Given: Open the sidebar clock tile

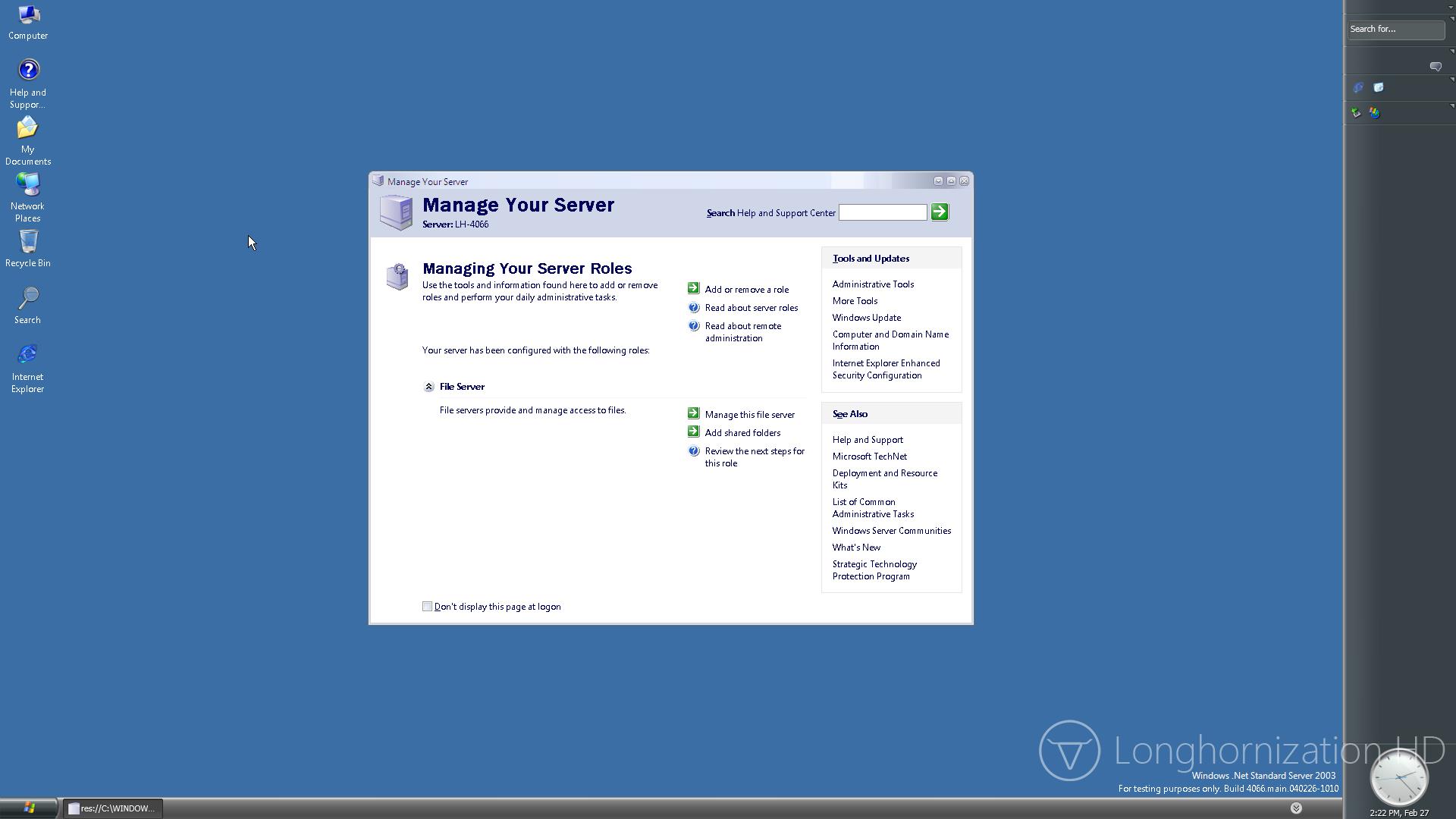Looking at the screenshot, I should 1399,778.
